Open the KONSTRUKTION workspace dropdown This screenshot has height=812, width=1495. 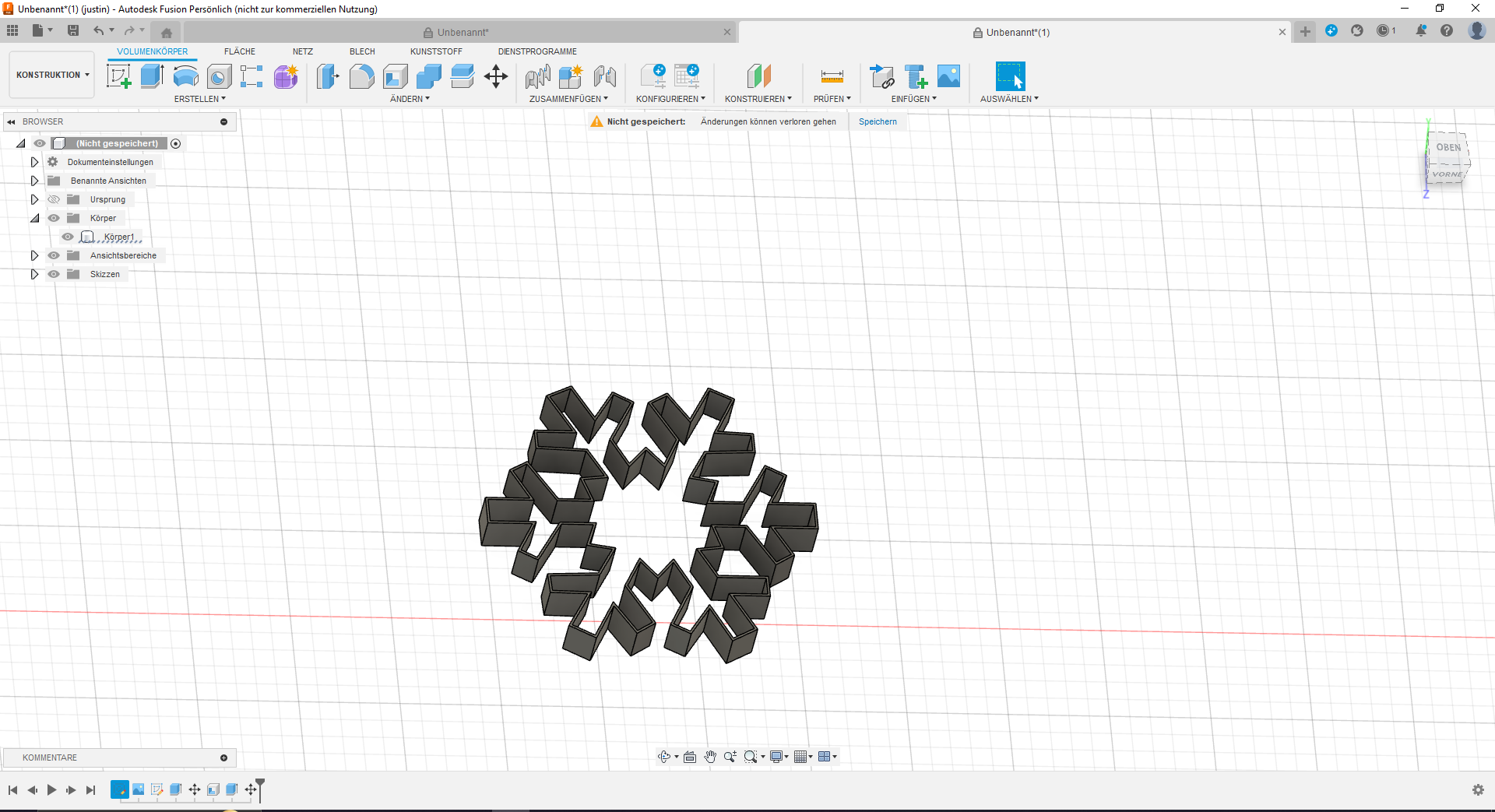click(52, 75)
